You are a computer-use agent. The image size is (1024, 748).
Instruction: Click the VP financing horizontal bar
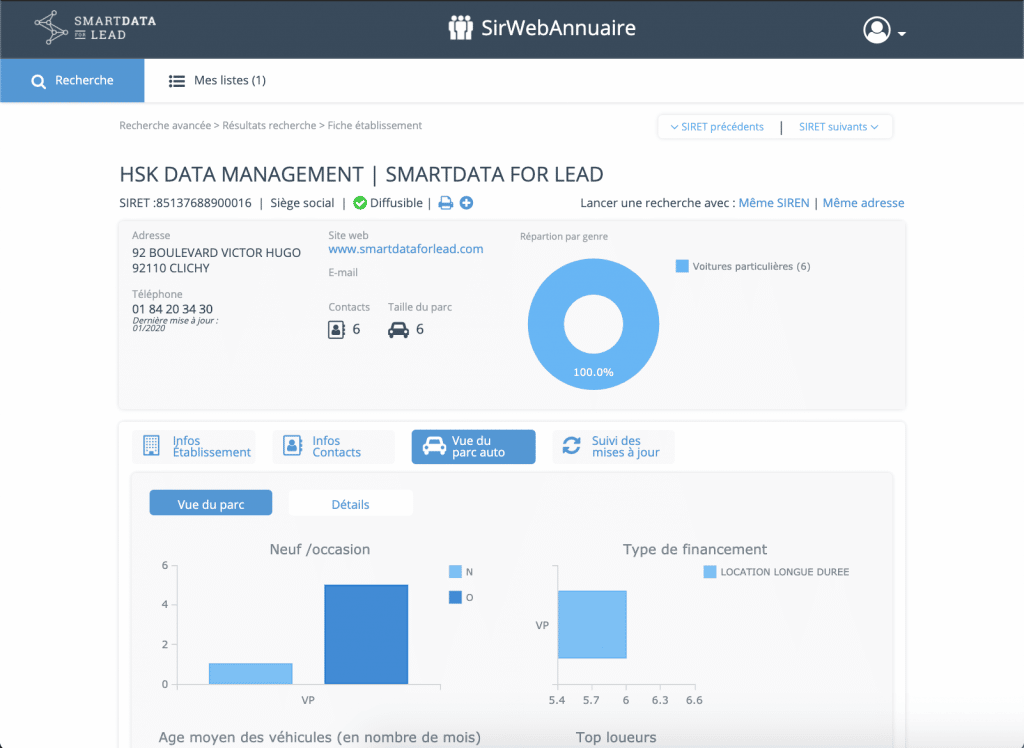pos(592,625)
